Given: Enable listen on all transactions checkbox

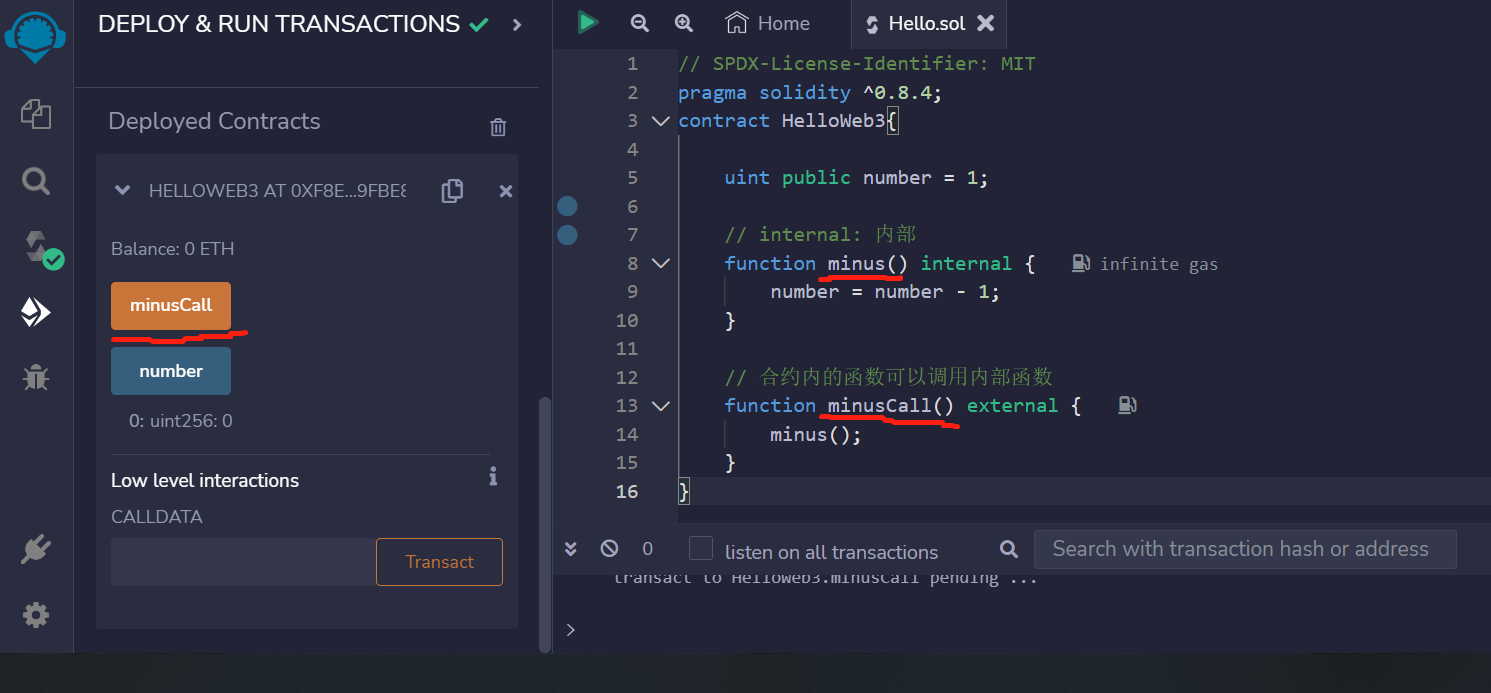Looking at the screenshot, I should coord(701,549).
